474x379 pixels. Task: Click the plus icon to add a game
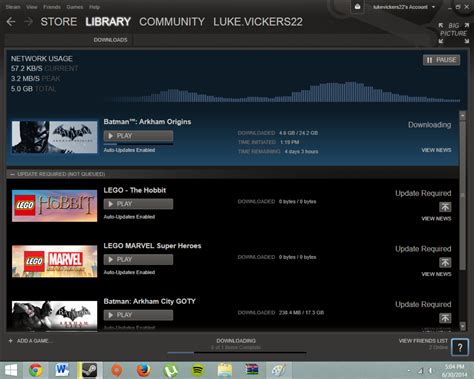click(10, 341)
